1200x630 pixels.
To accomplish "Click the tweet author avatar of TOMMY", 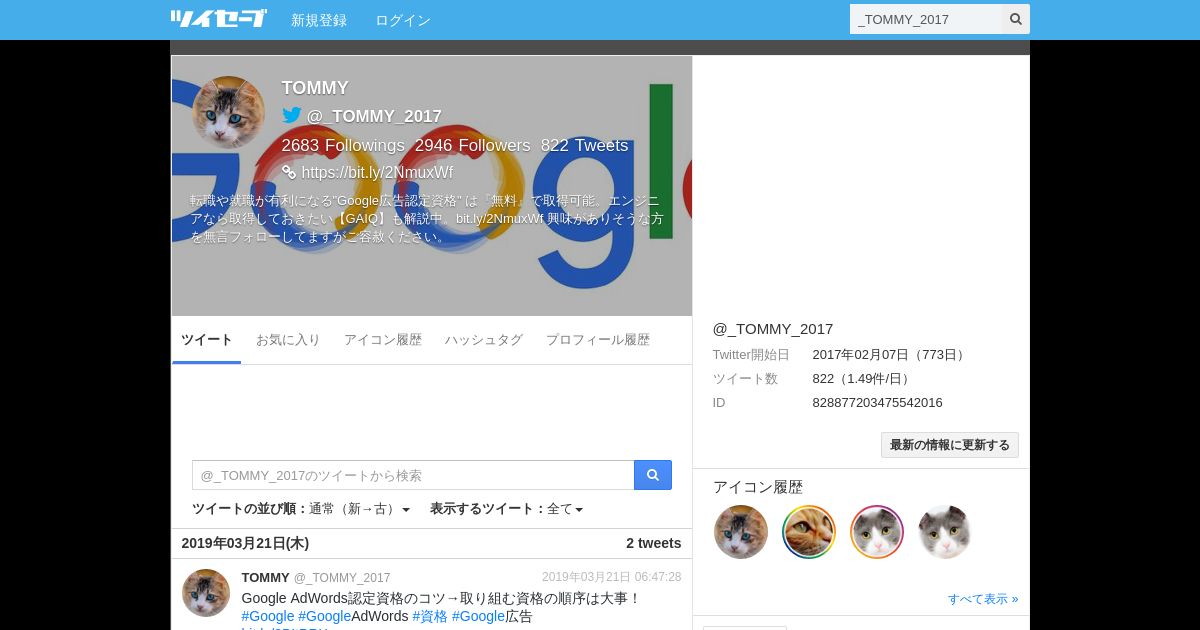I will (206, 593).
